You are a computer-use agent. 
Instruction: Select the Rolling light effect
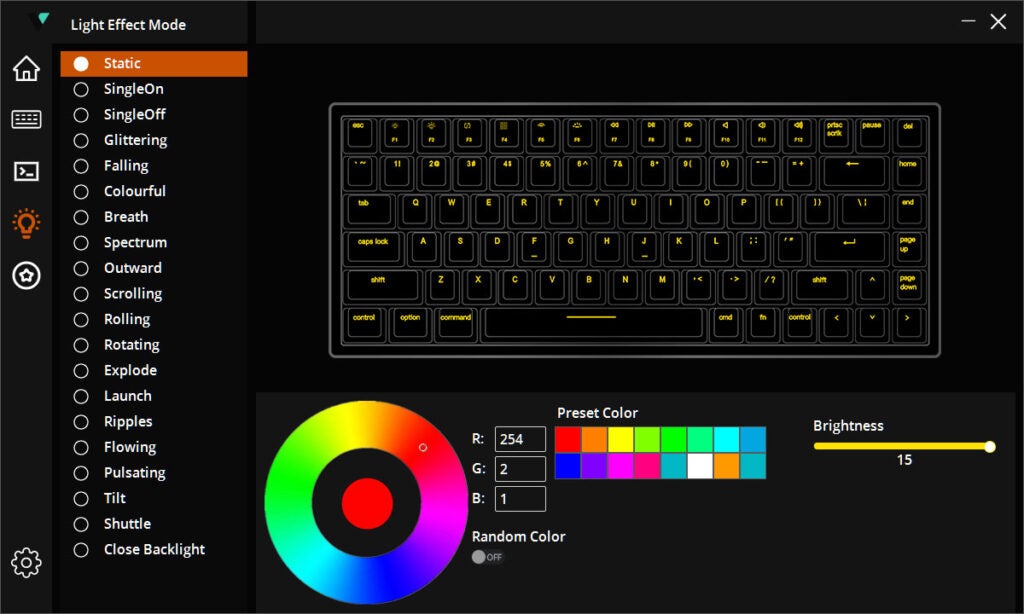pos(154,319)
